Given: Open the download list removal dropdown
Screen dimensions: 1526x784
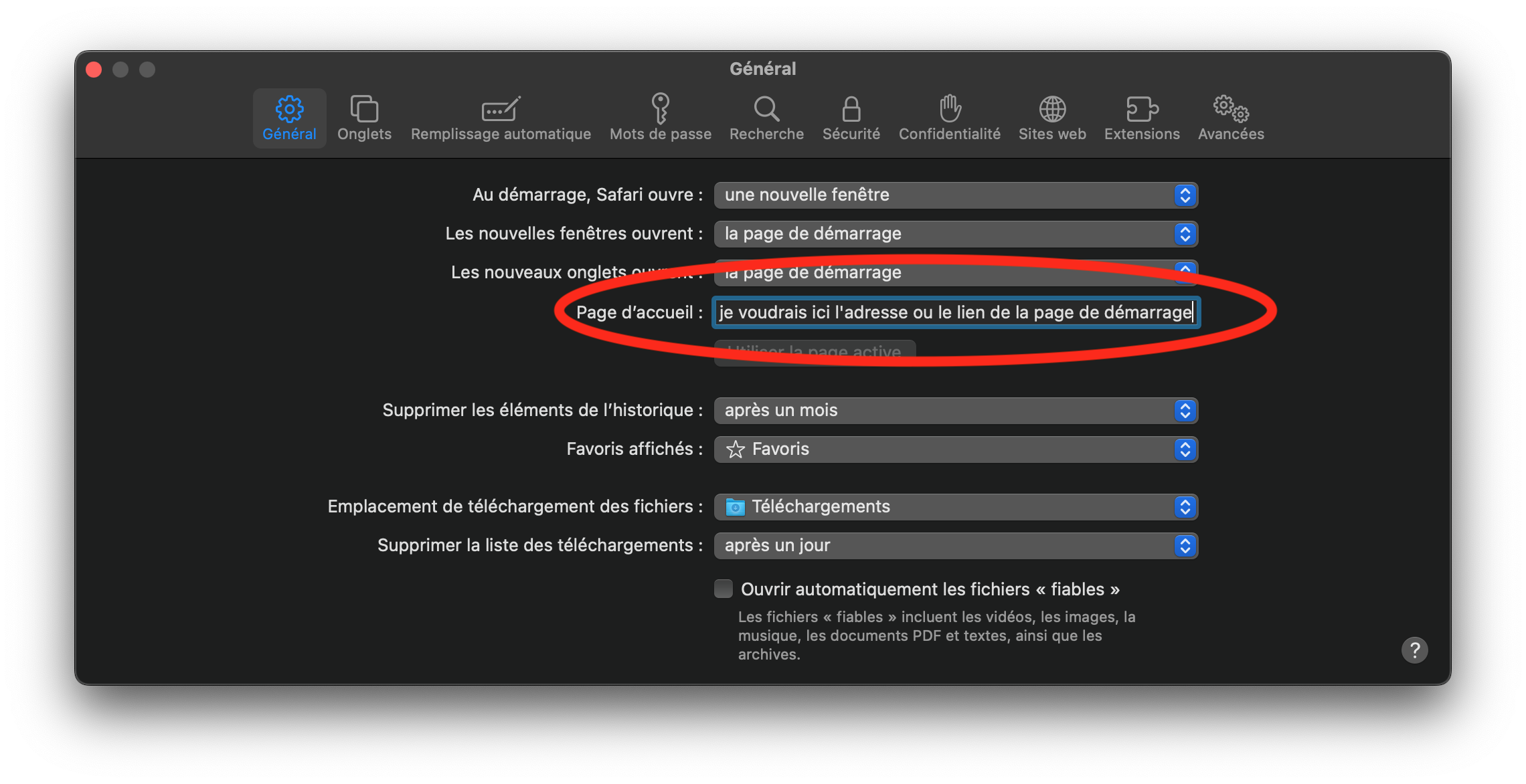Looking at the screenshot, I should 955,545.
